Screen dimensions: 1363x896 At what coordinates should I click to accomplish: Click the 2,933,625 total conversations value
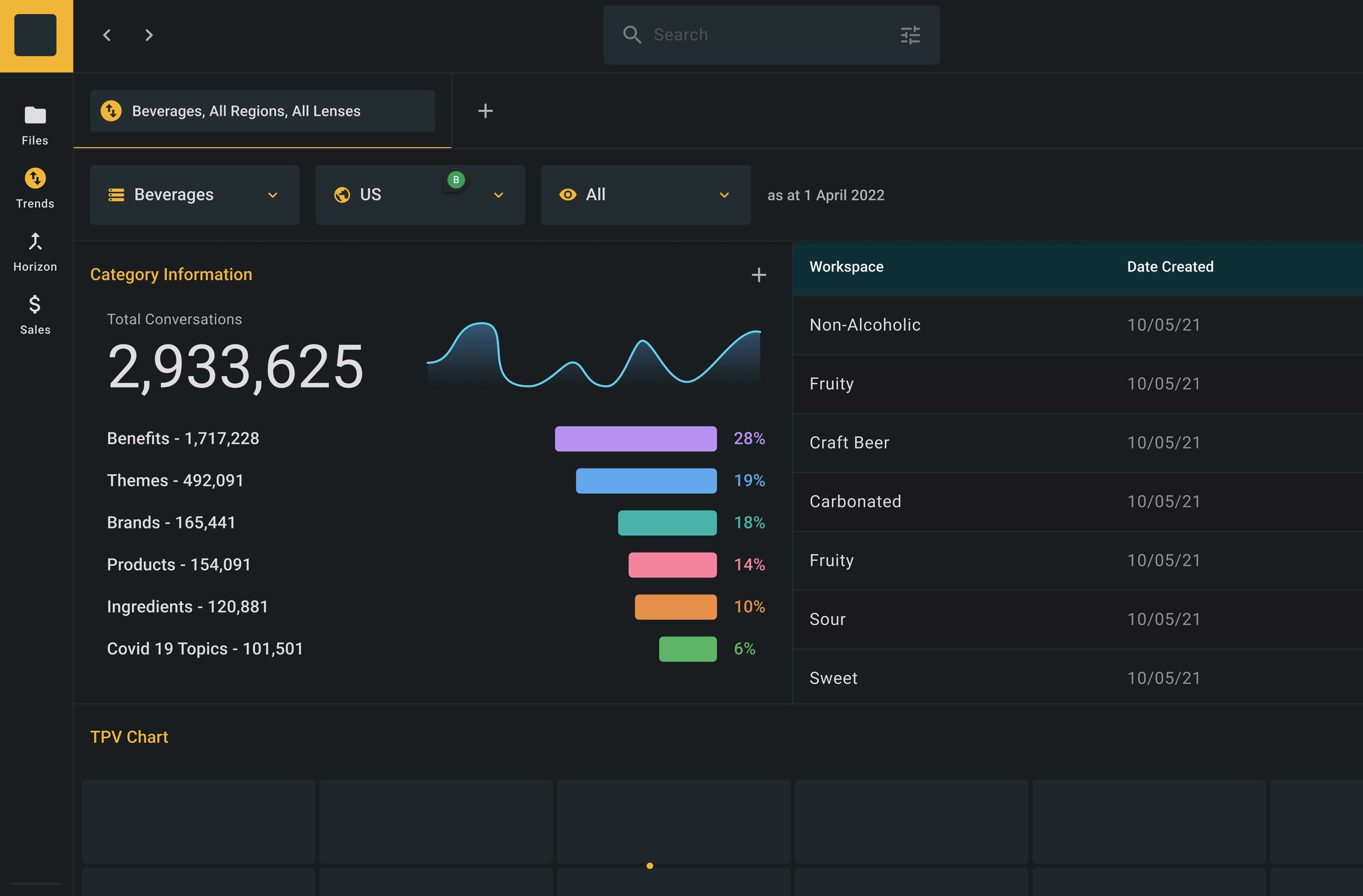pyautogui.click(x=236, y=367)
